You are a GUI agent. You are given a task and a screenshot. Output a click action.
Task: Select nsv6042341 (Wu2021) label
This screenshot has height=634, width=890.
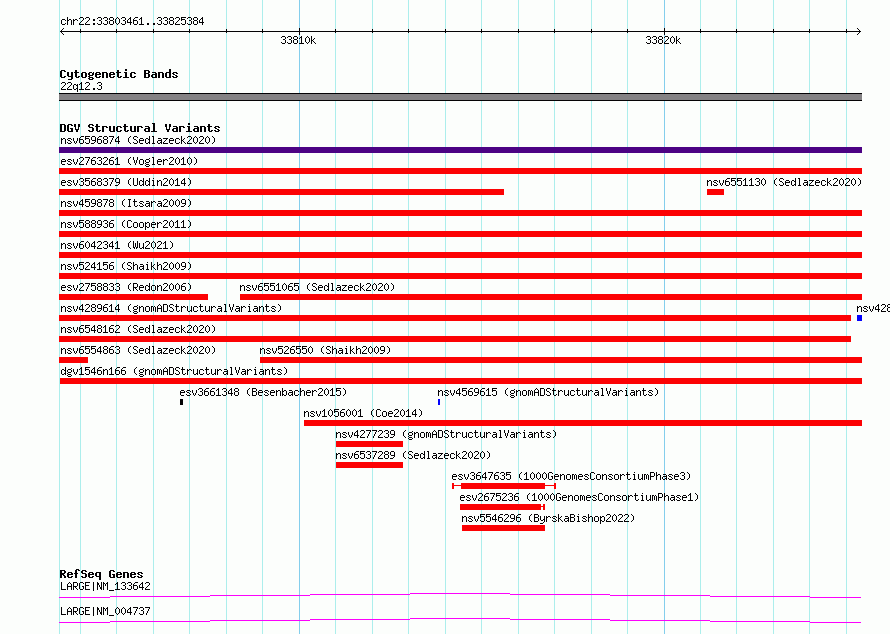(117, 245)
